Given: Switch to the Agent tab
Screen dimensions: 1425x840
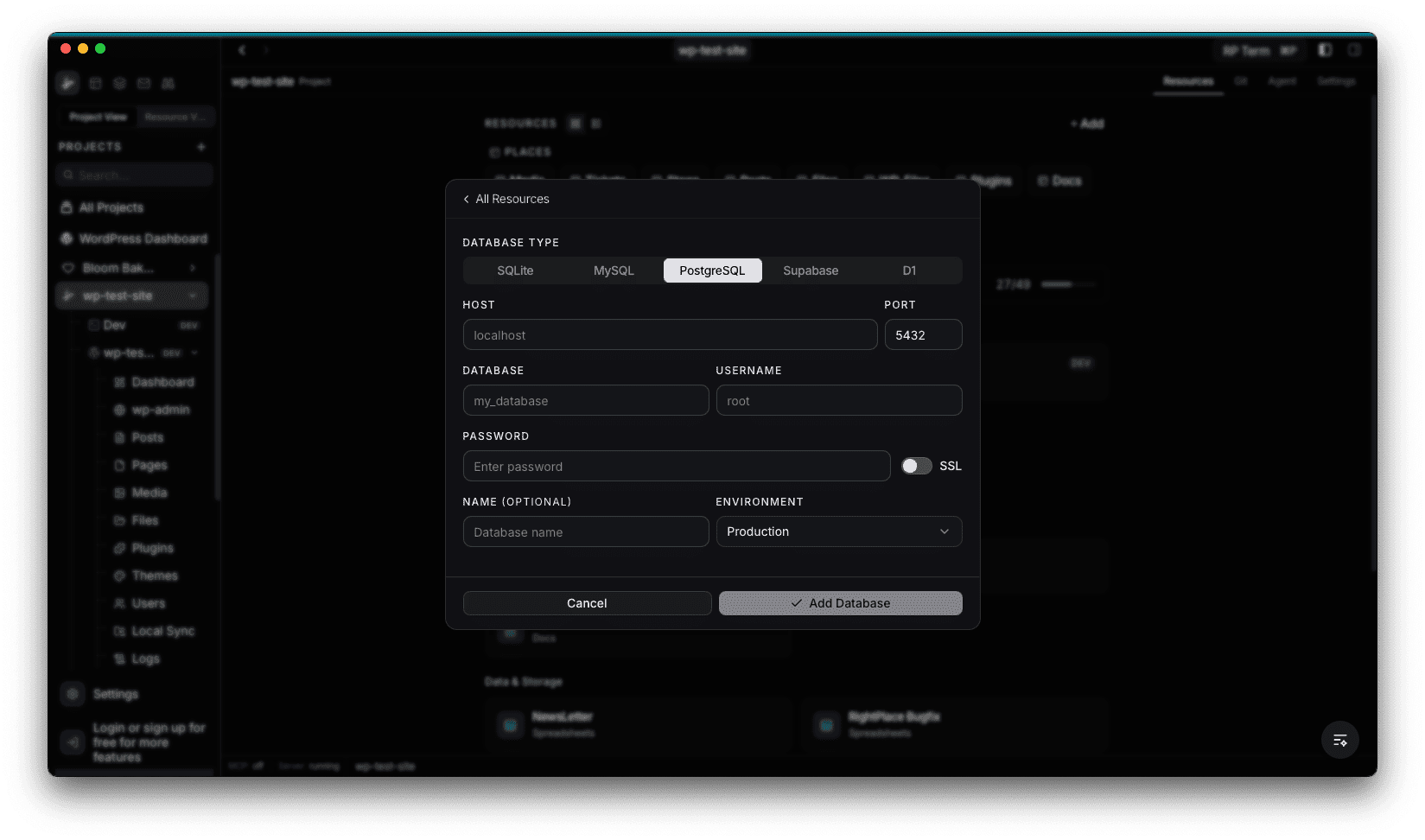Looking at the screenshot, I should coord(1282,80).
